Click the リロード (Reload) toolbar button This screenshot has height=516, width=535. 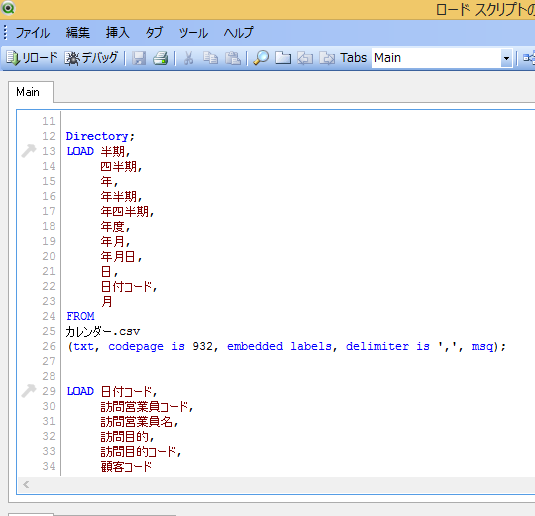pos(32,58)
